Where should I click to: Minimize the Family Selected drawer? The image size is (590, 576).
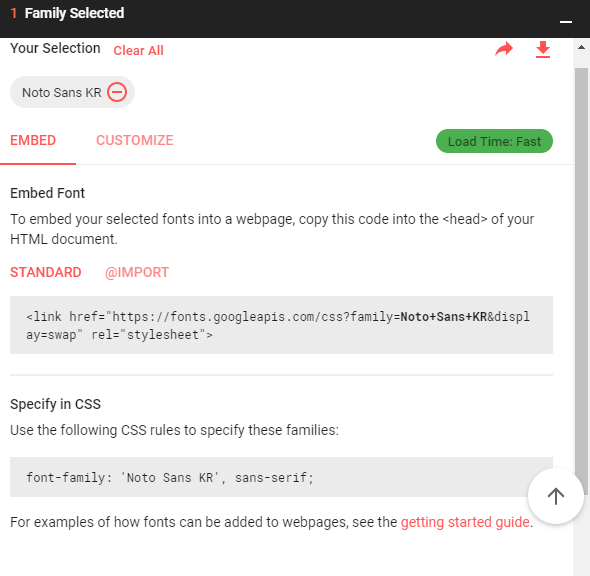[x=566, y=22]
